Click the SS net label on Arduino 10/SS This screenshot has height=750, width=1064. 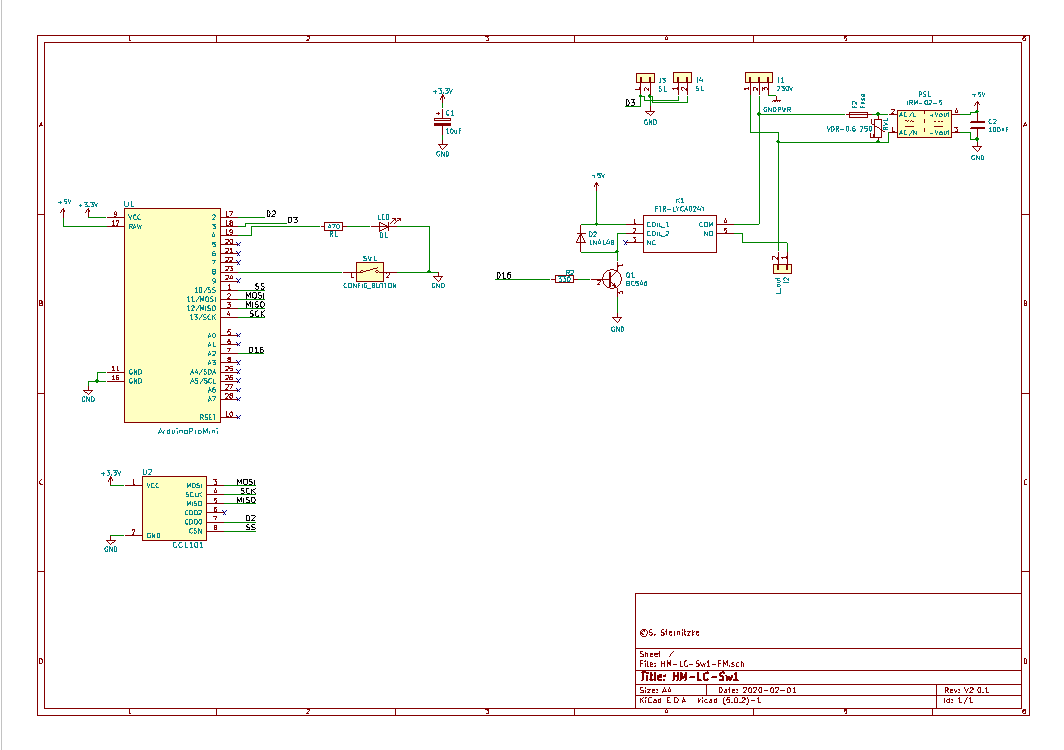pos(260,287)
